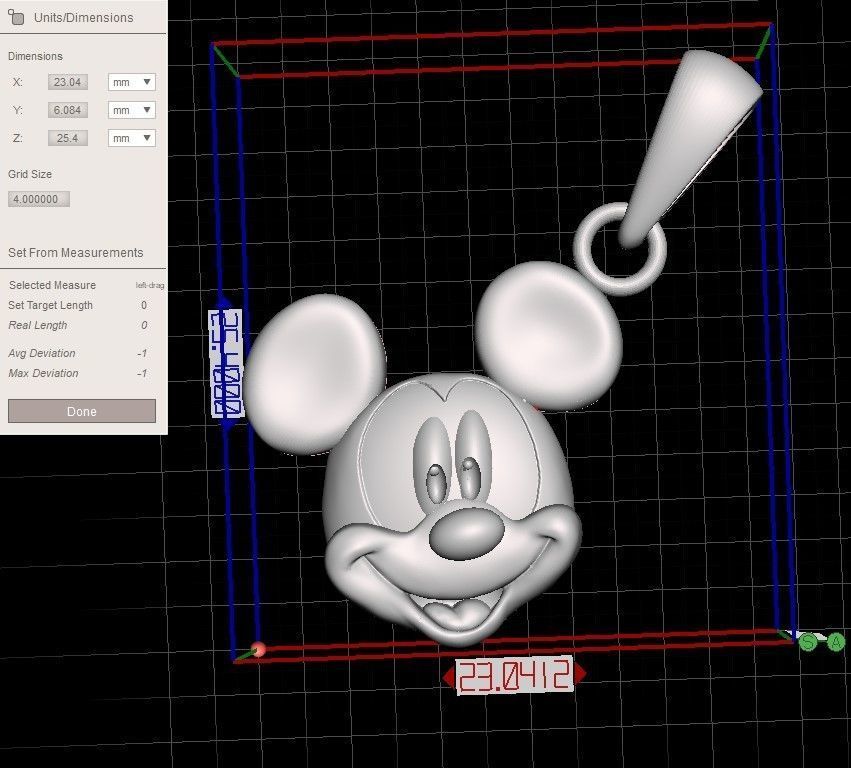Click the Real Length value
This screenshot has height=768, width=851.
(x=144, y=325)
